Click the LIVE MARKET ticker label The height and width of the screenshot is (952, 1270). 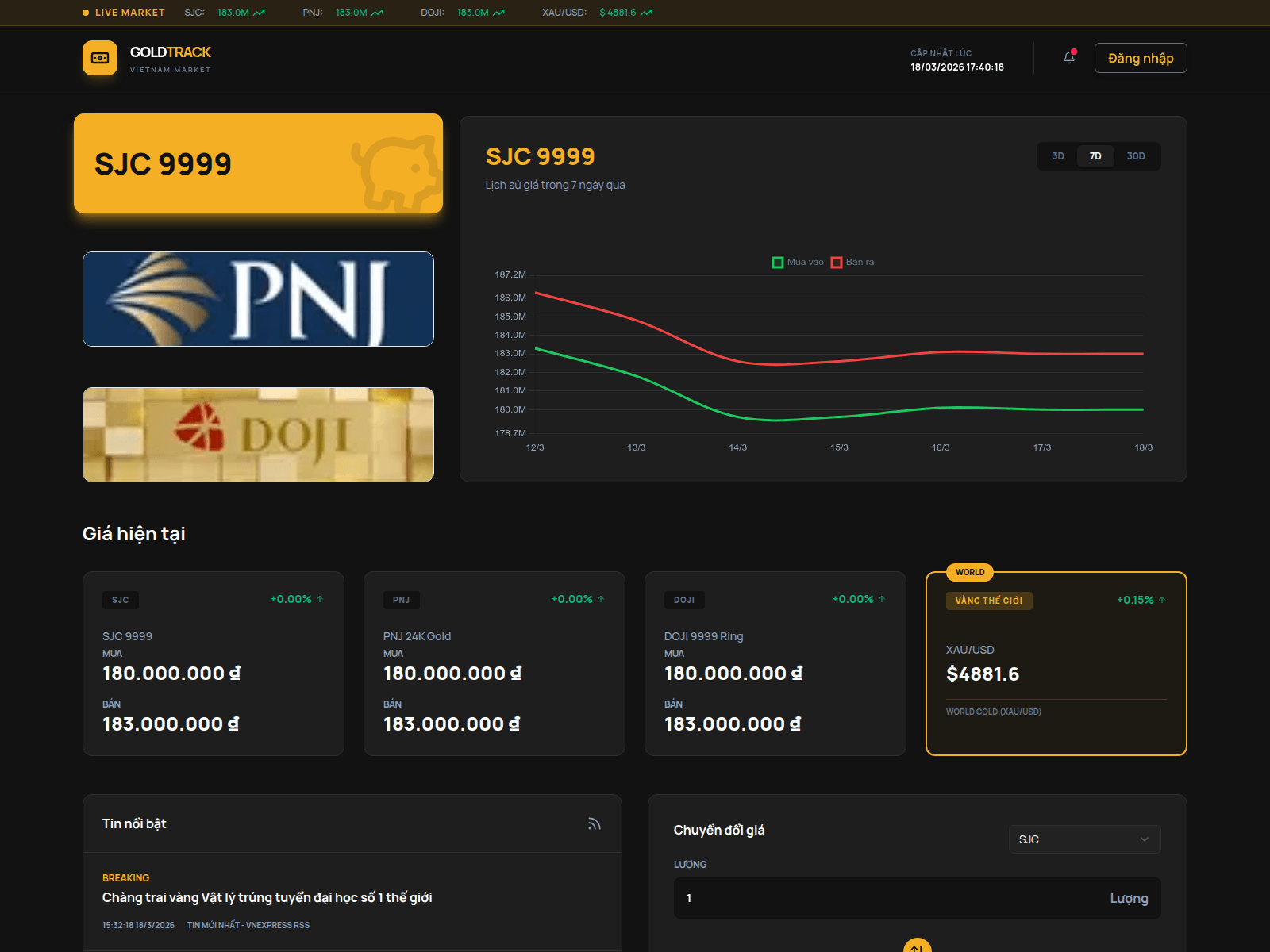[x=130, y=13]
